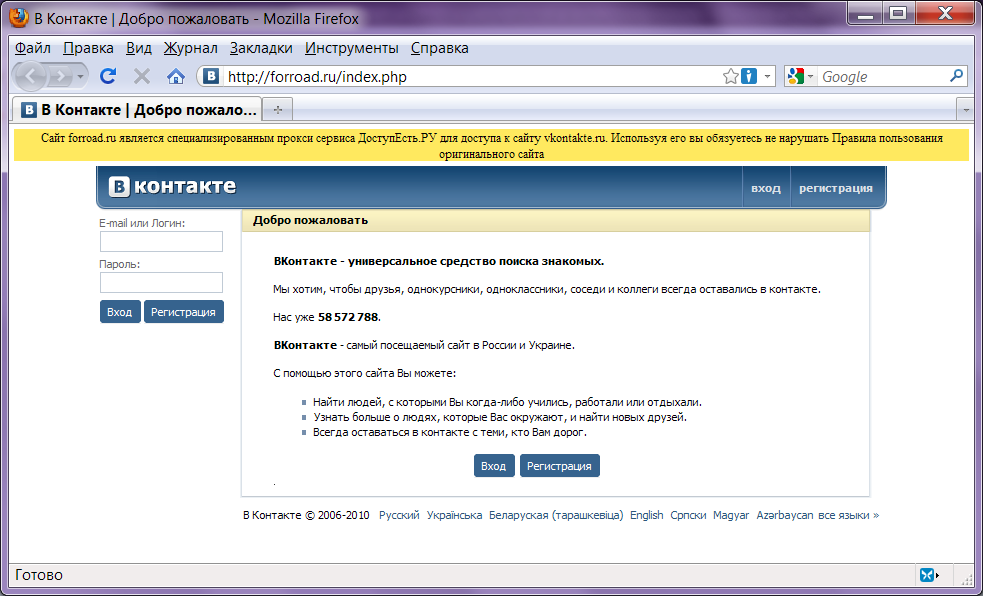Switch language to English
This screenshot has height=596, width=983.
click(647, 515)
